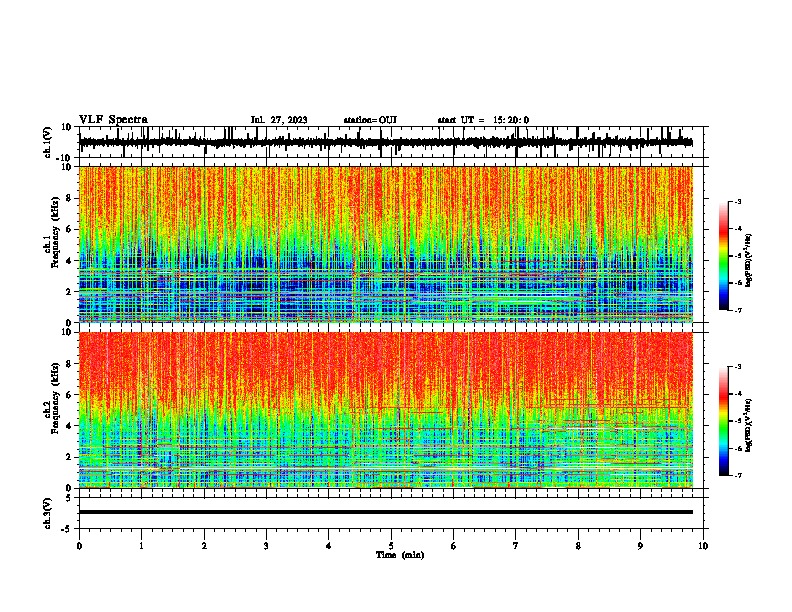Viewport: 792px width, 612px height.
Task: Click "-3" atop the ch.1 colorbar
Action: click(x=737, y=202)
